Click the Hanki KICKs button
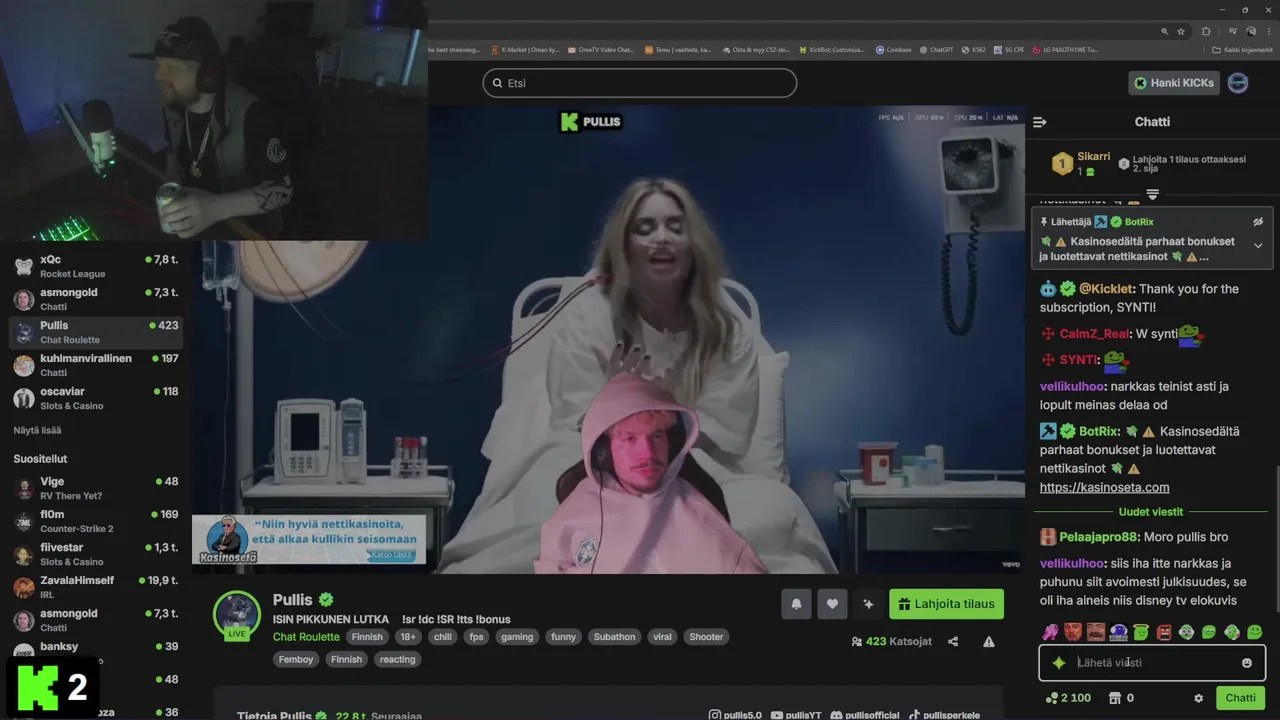This screenshot has height=720, width=1280. coord(1174,83)
